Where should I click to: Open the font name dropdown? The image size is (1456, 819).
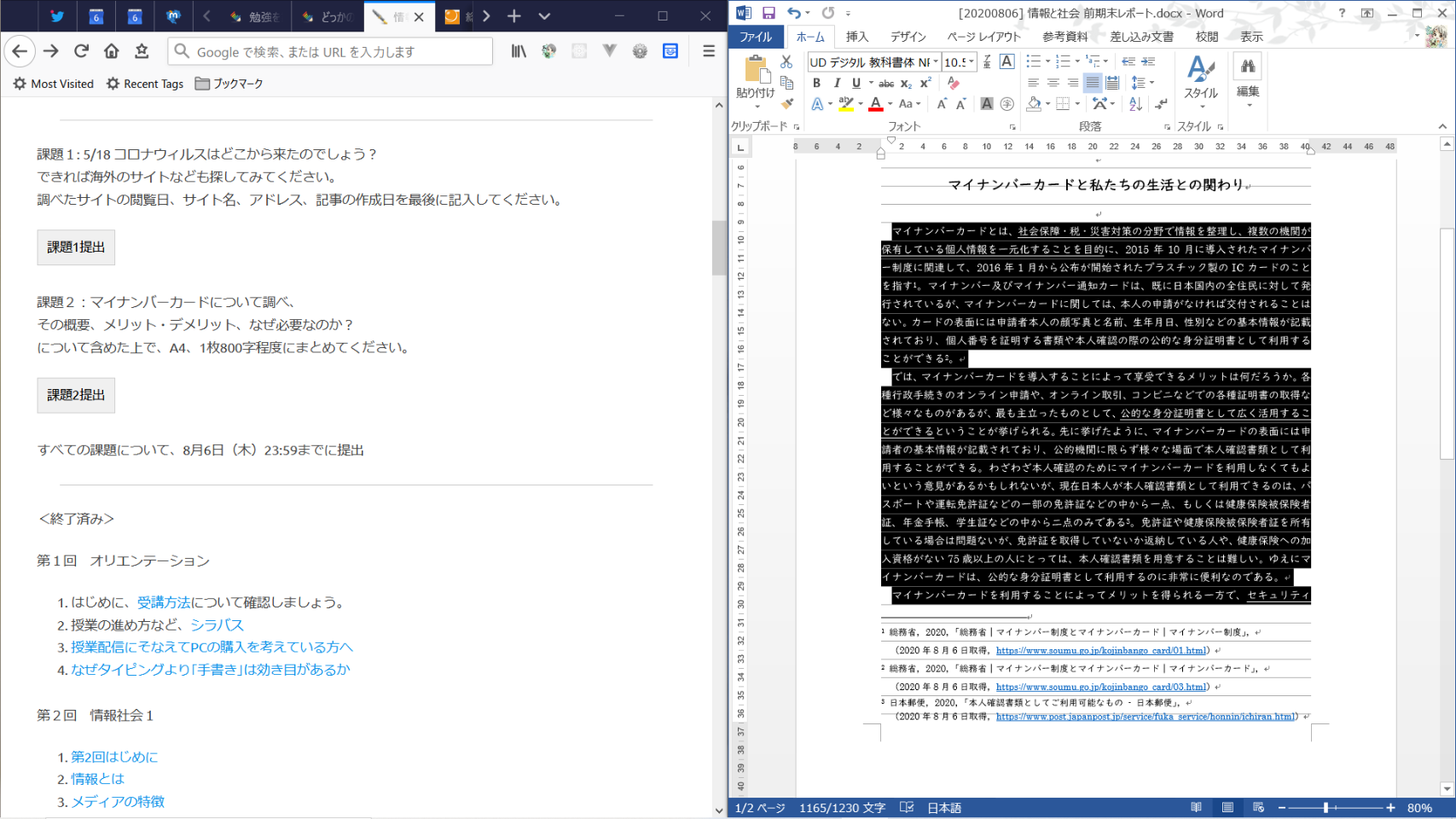click(x=936, y=62)
